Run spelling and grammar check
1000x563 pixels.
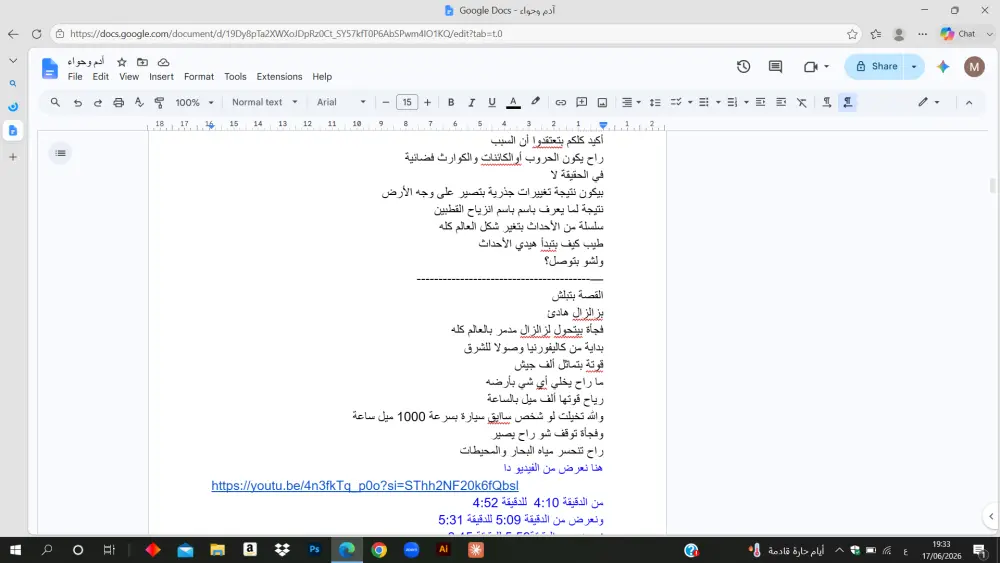click(x=138, y=102)
